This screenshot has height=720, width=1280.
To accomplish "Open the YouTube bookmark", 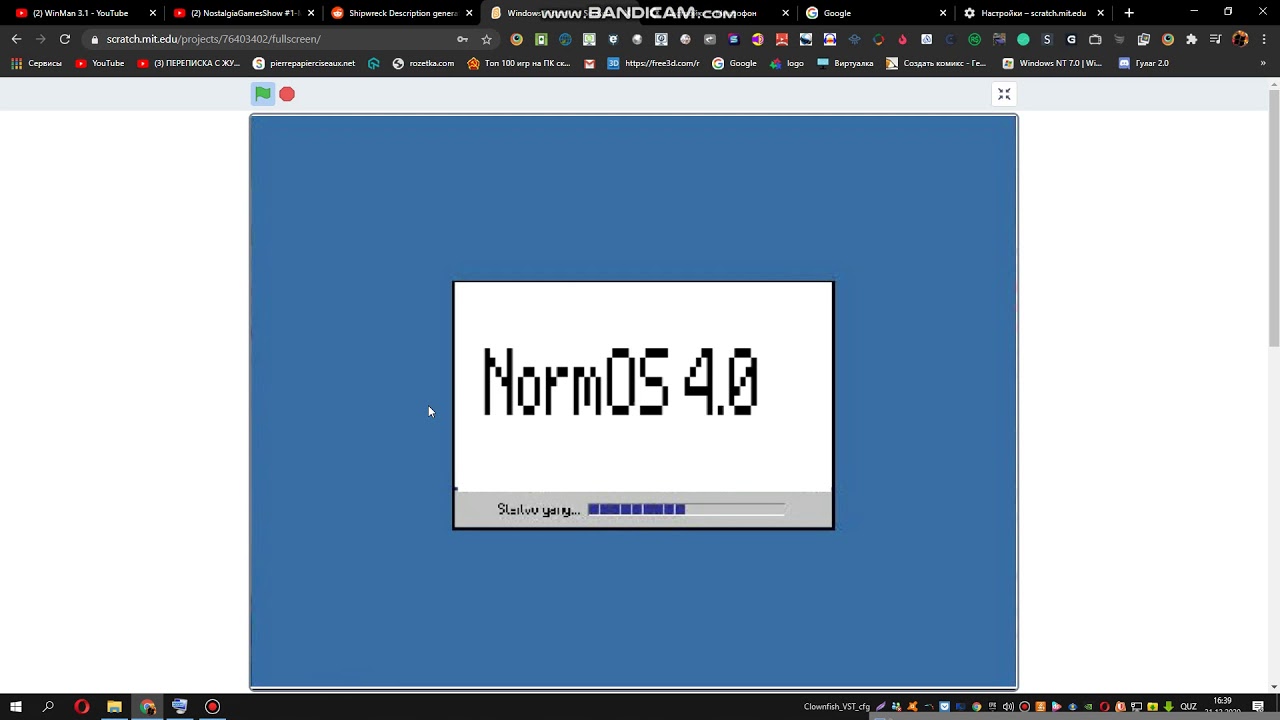I will point(100,63).
